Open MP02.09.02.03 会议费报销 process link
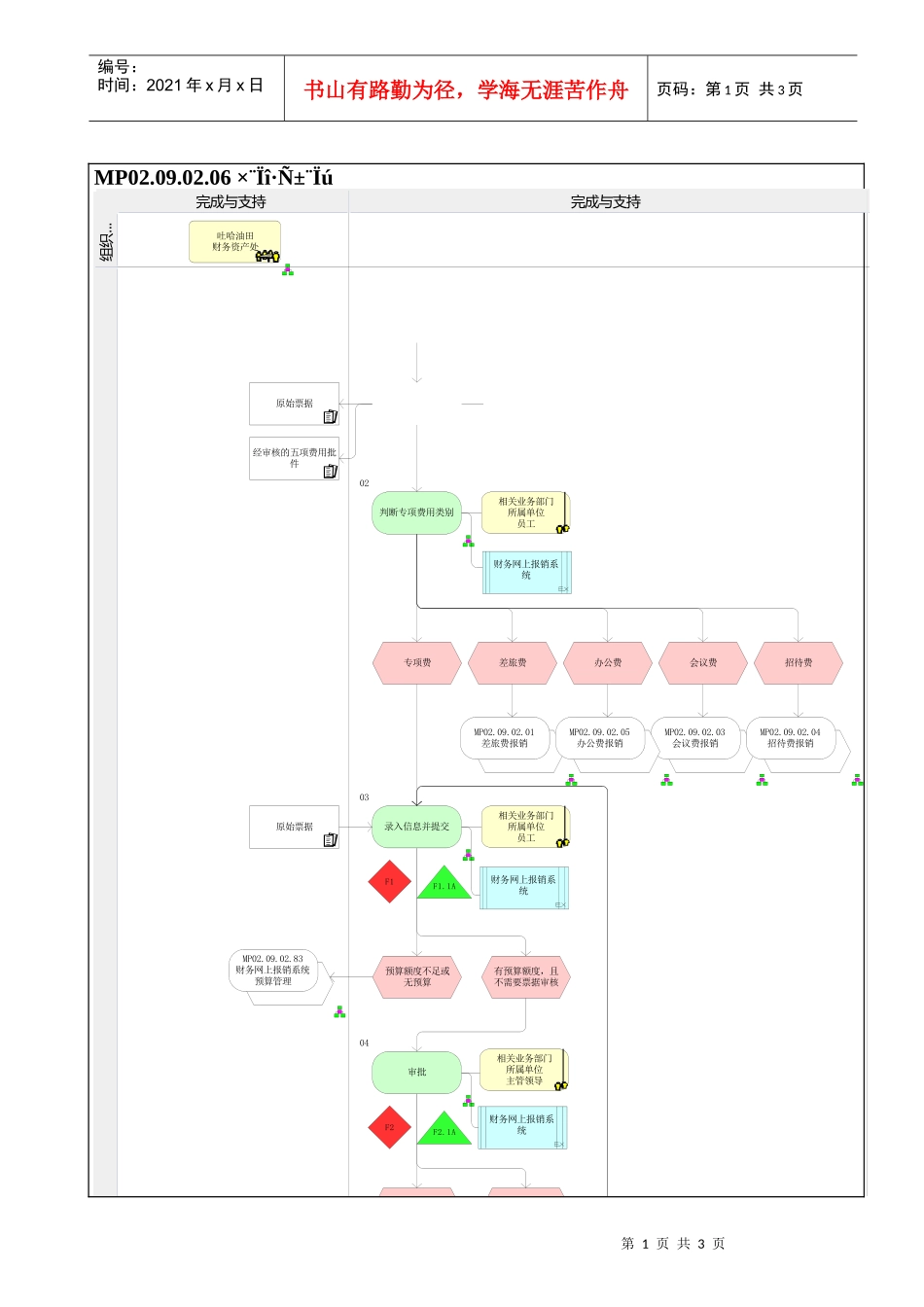Viewport: 924px width, 1307px height. (x=695, y=738)
